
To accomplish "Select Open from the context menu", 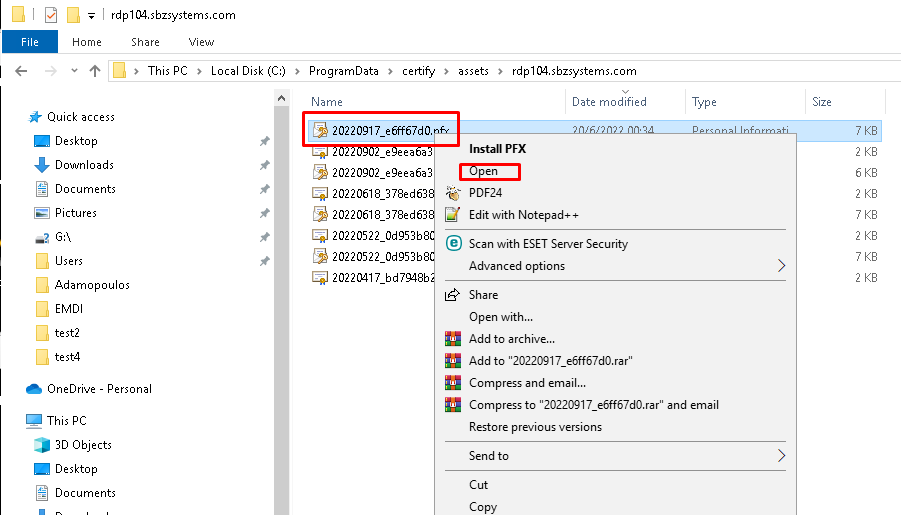I will pos(483,171).
